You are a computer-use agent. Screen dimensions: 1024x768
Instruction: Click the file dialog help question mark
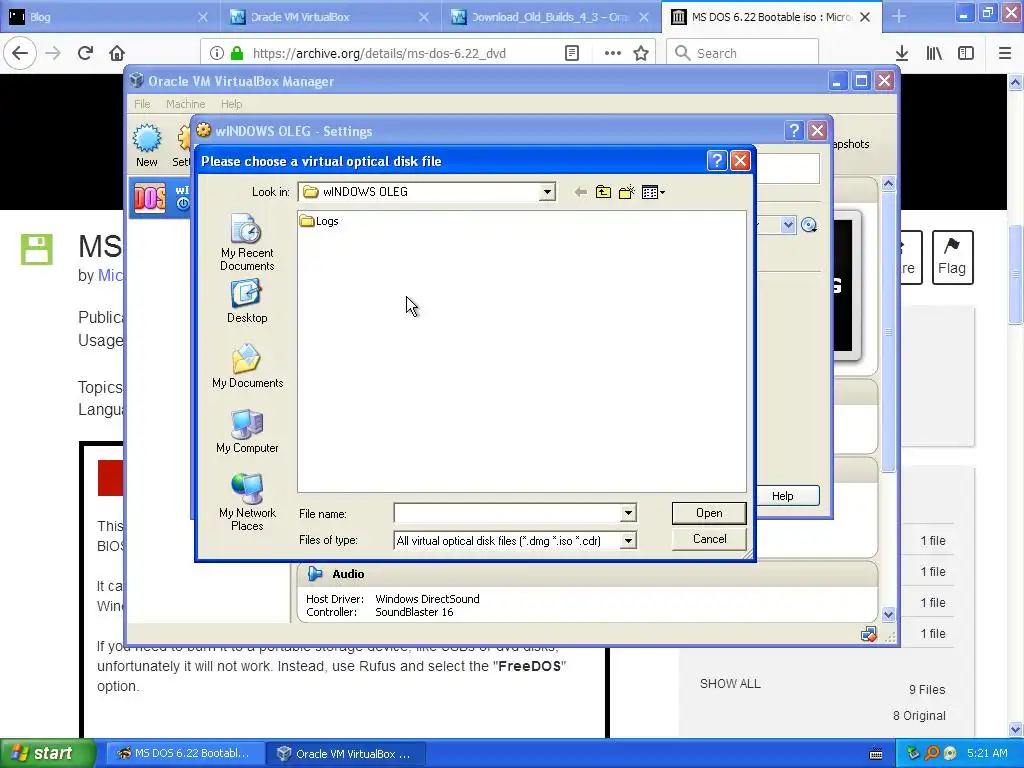(717, 161)
